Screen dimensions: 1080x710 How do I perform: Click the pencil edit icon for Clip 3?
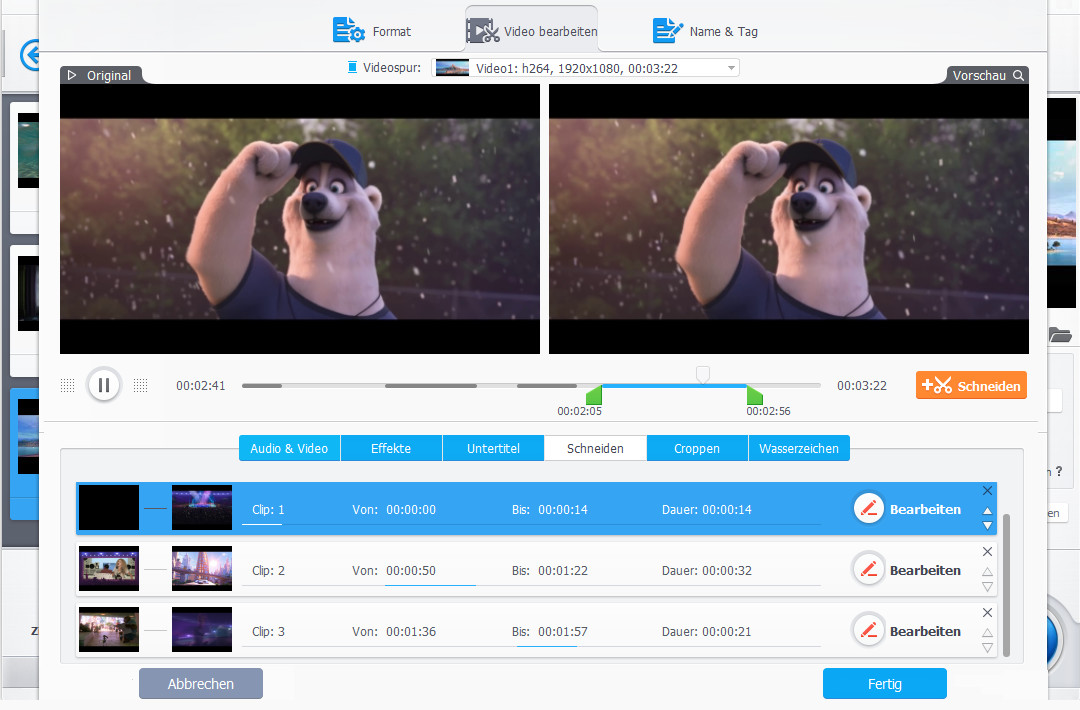tap(869, 631)
